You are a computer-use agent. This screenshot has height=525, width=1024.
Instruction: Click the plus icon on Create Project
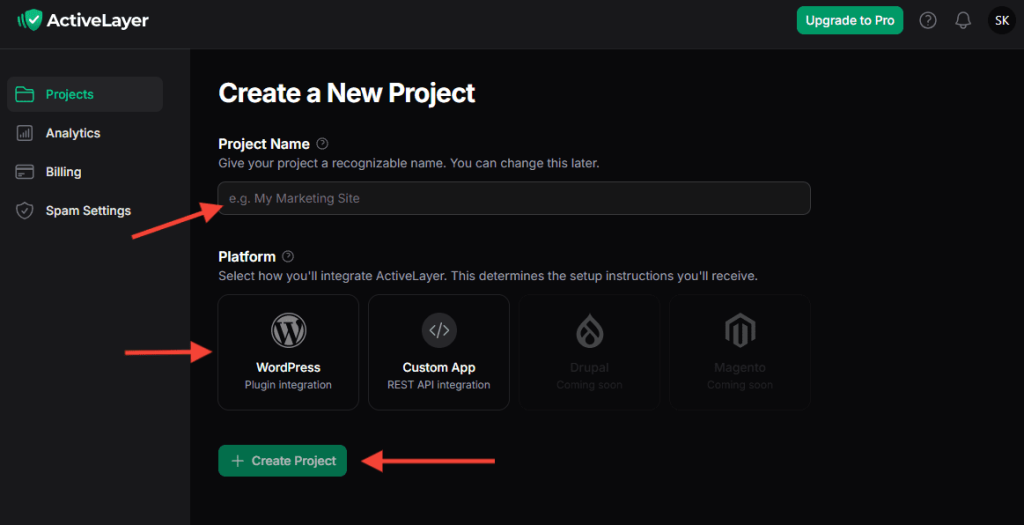[238, 461]
